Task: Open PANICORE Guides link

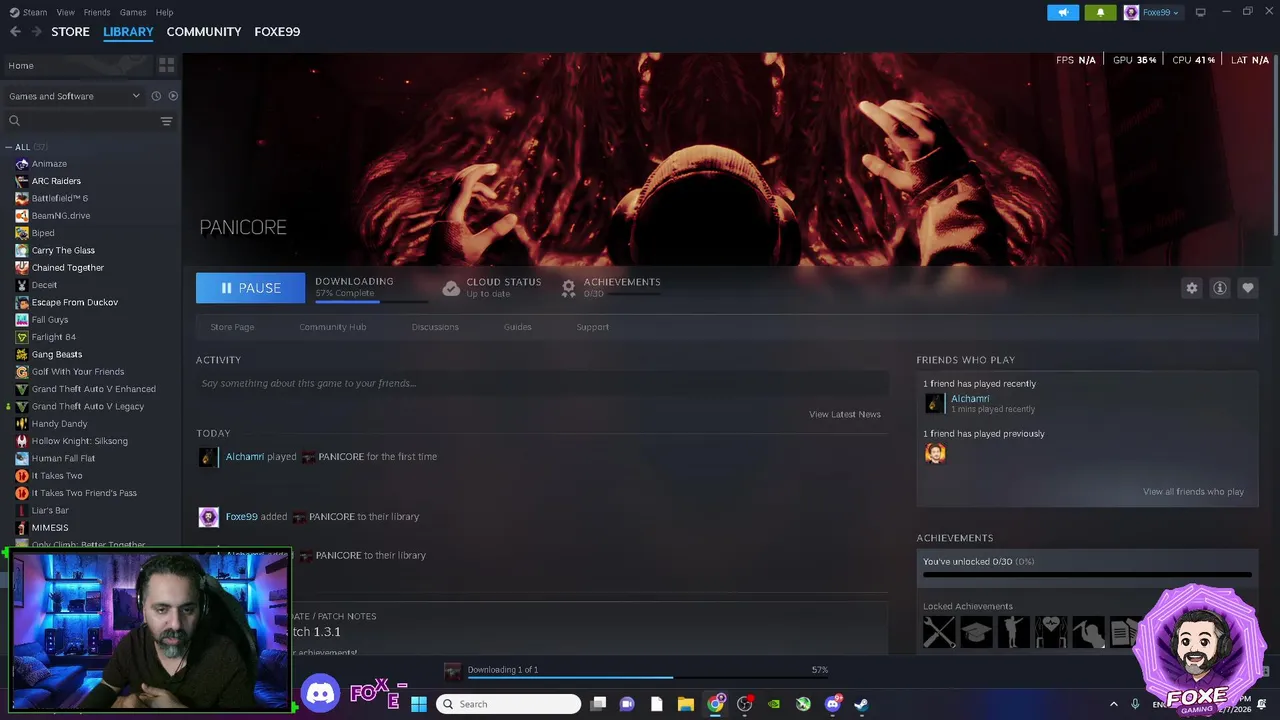Action: tap(517, 327)
